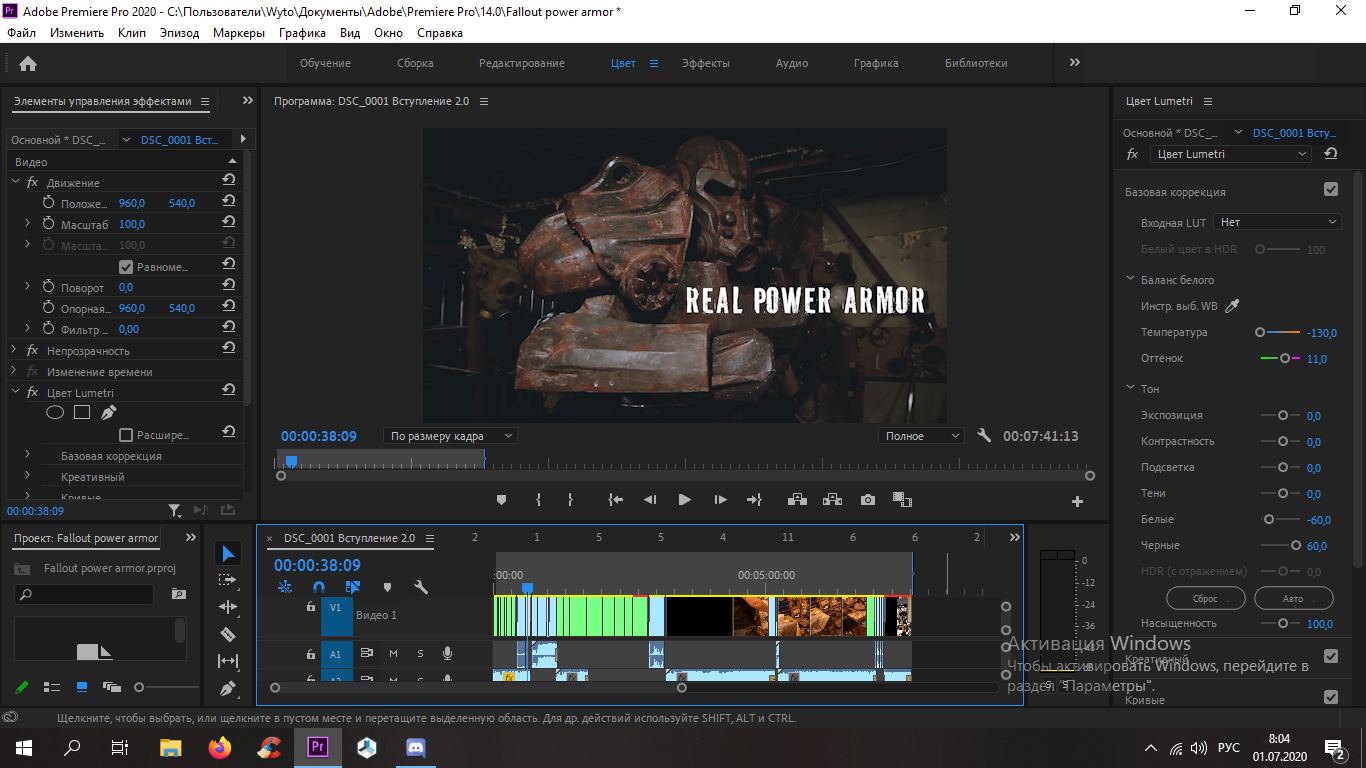Collapse the Tone section

(x=1130, y=389)
